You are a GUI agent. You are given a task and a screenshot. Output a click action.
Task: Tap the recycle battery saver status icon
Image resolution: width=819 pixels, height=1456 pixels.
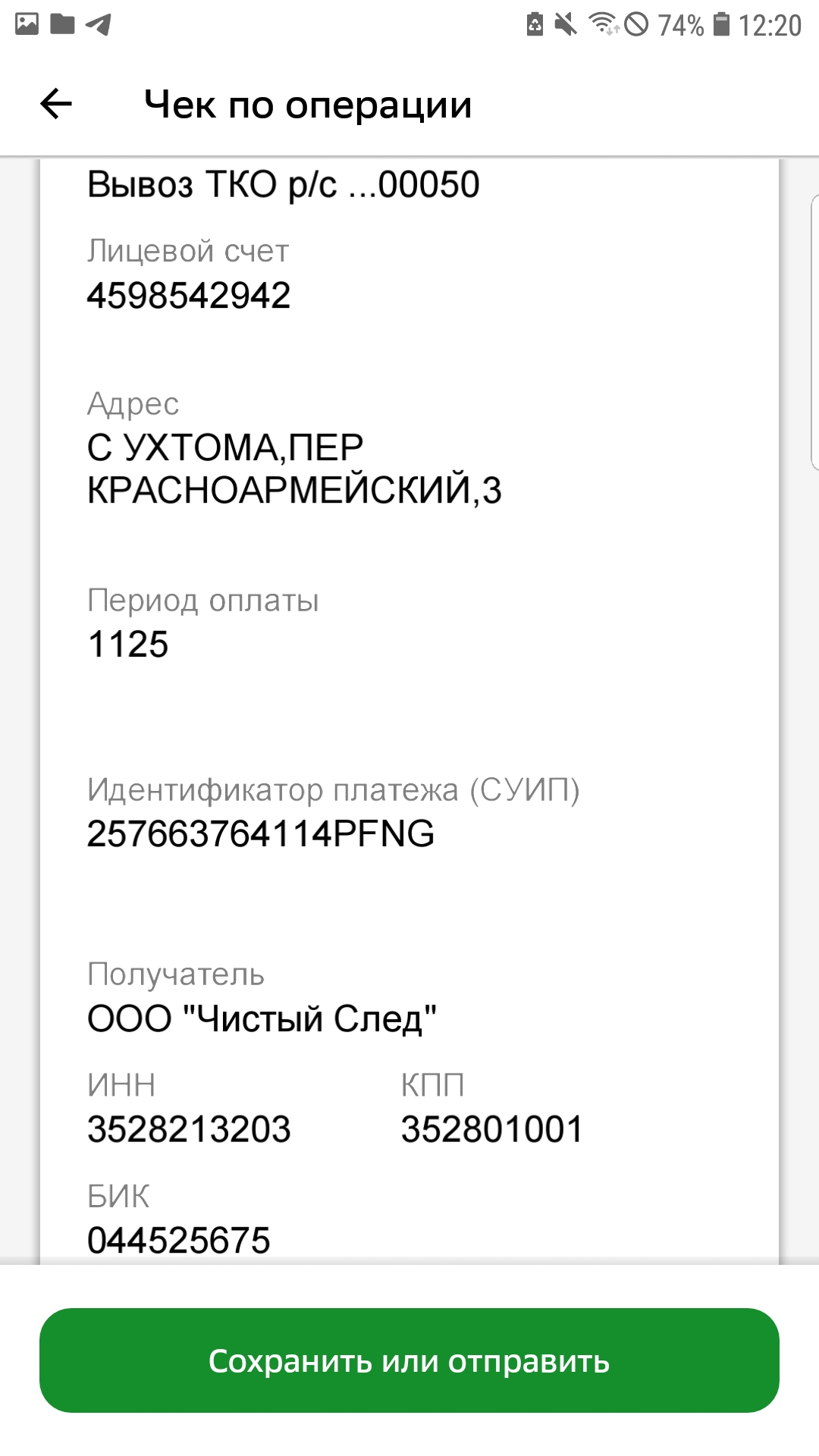(x=535, y=24)
